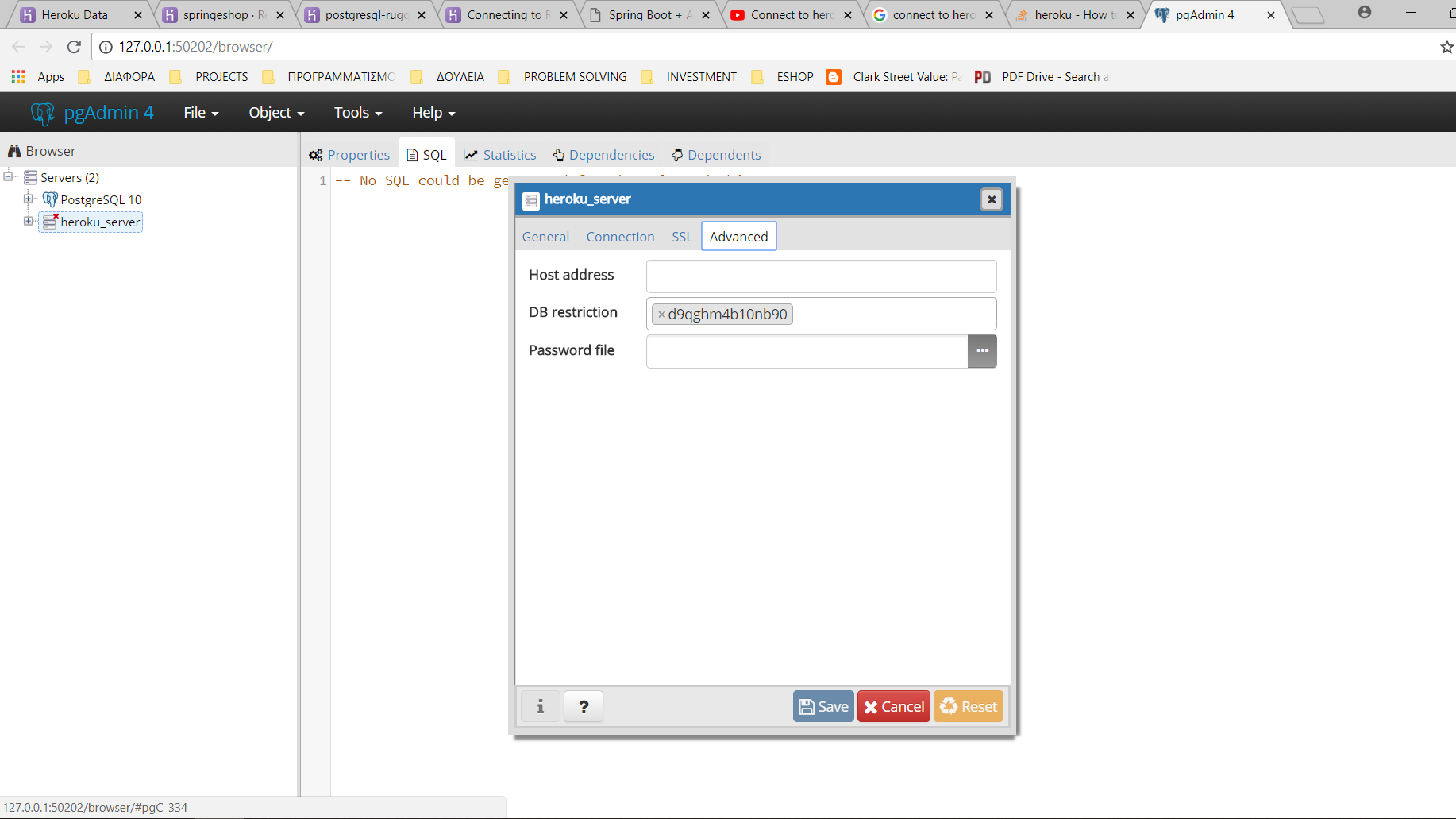Viewport: 1456px width, 819px height.
Task: Click the PostgreSQL 10 elephant icon
Action: 50,199
